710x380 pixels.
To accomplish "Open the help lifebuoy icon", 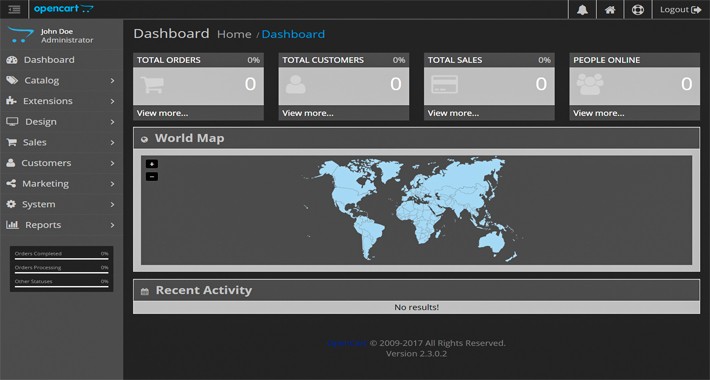I will 638,10.
